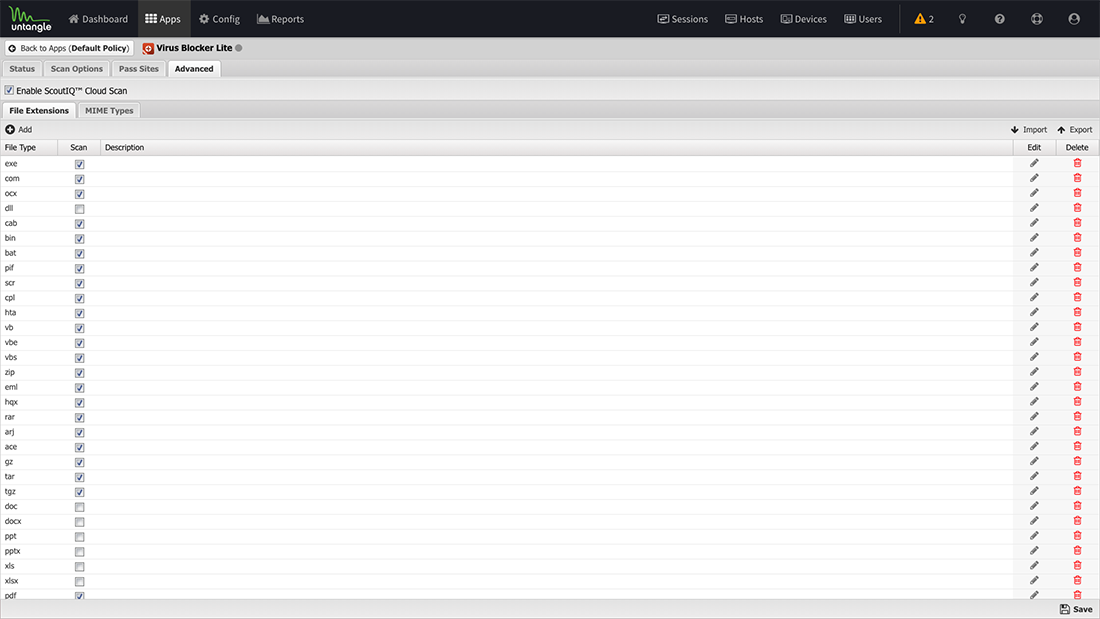Export file extension list
The width and height of the screenshot is (1100, 619).
[x=1075, y=130]
